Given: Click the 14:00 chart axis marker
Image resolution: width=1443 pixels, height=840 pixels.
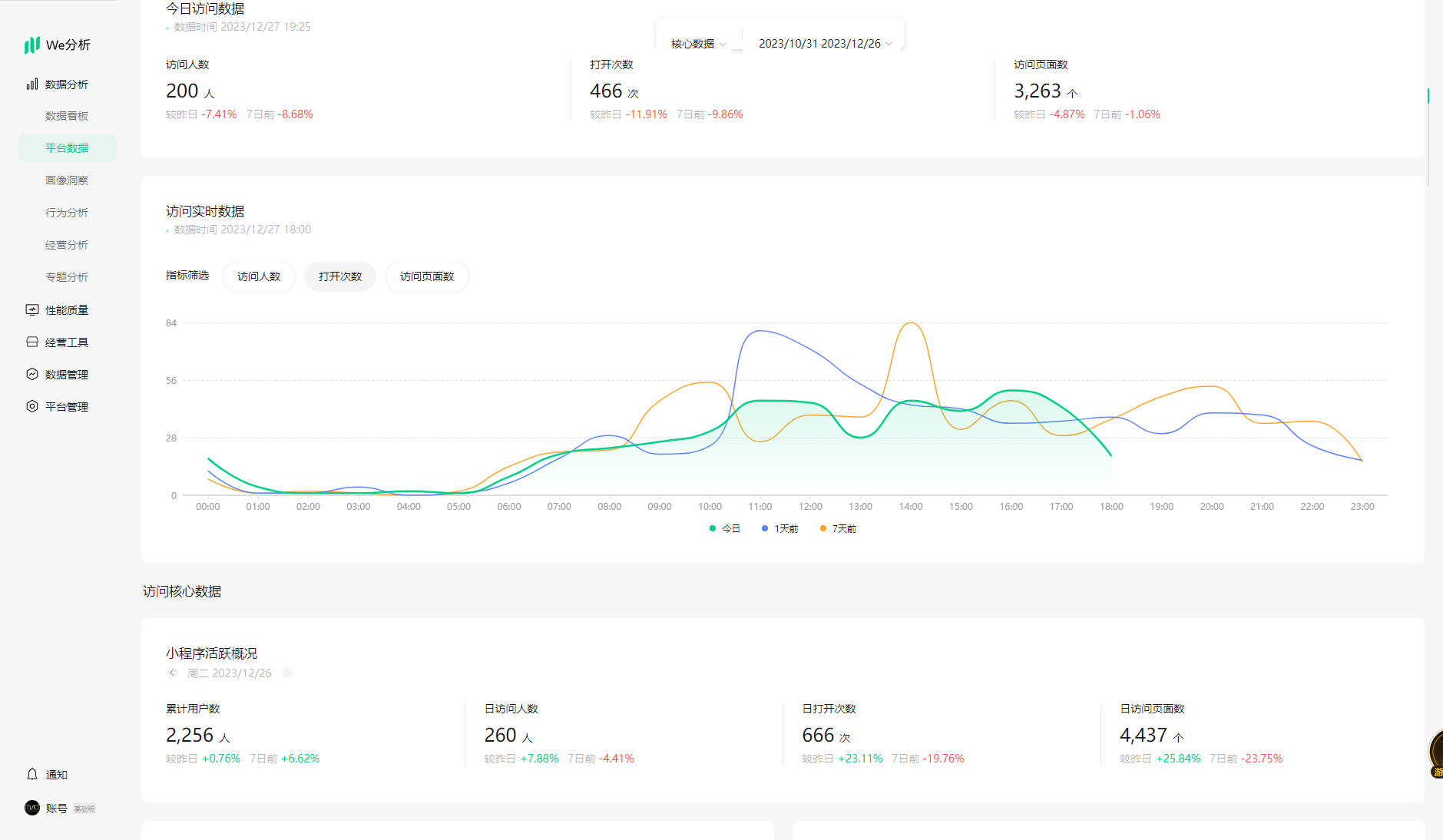Looking at the screenshot, I should click(x=911, y=506).
